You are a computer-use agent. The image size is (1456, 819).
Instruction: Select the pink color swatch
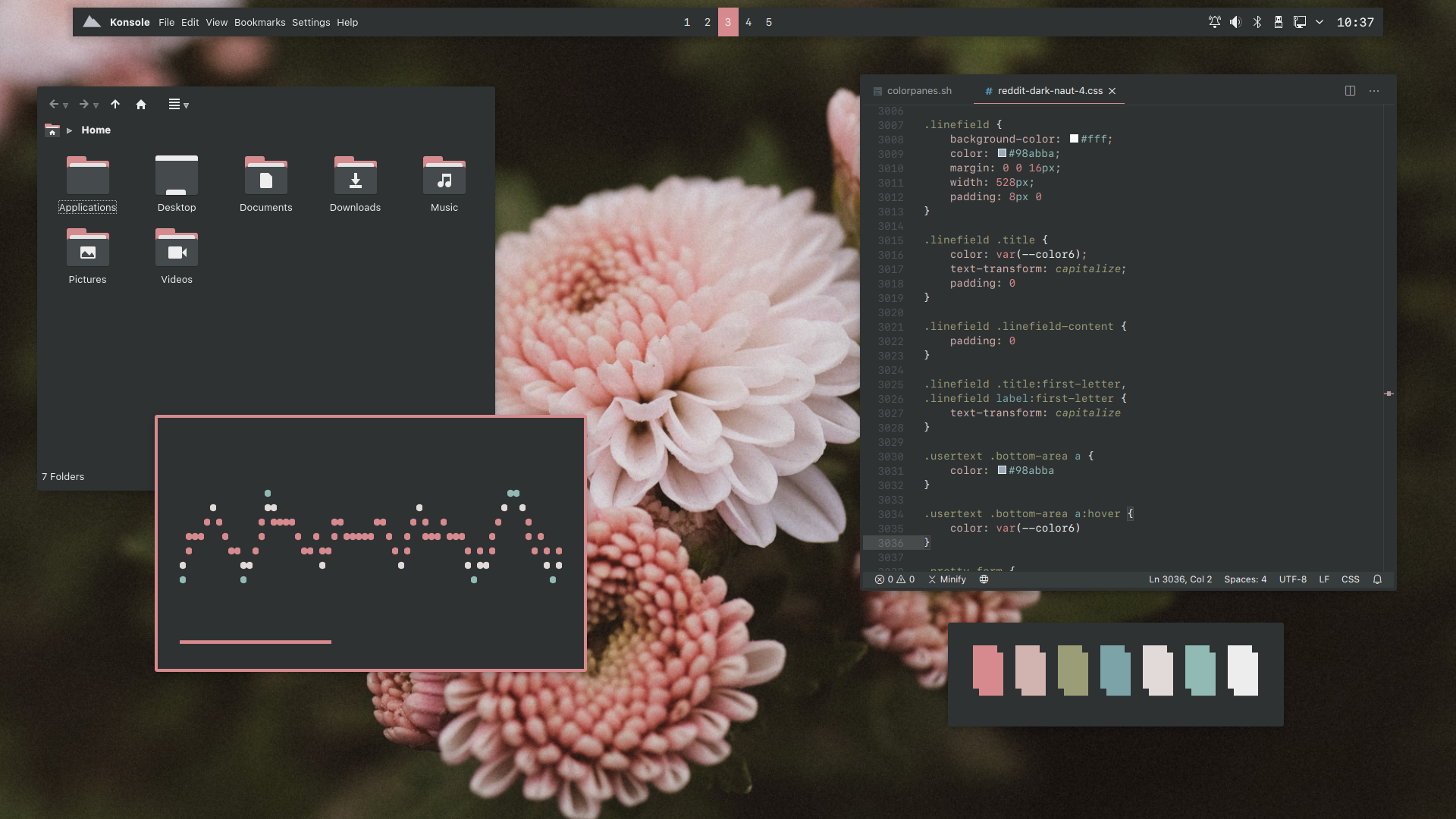[x=986, y=670]
